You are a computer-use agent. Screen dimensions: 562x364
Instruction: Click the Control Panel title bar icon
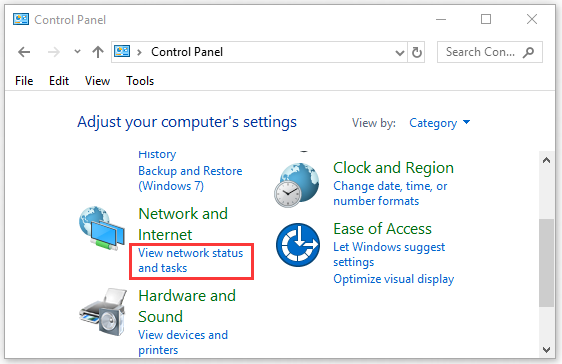[21, 19]
